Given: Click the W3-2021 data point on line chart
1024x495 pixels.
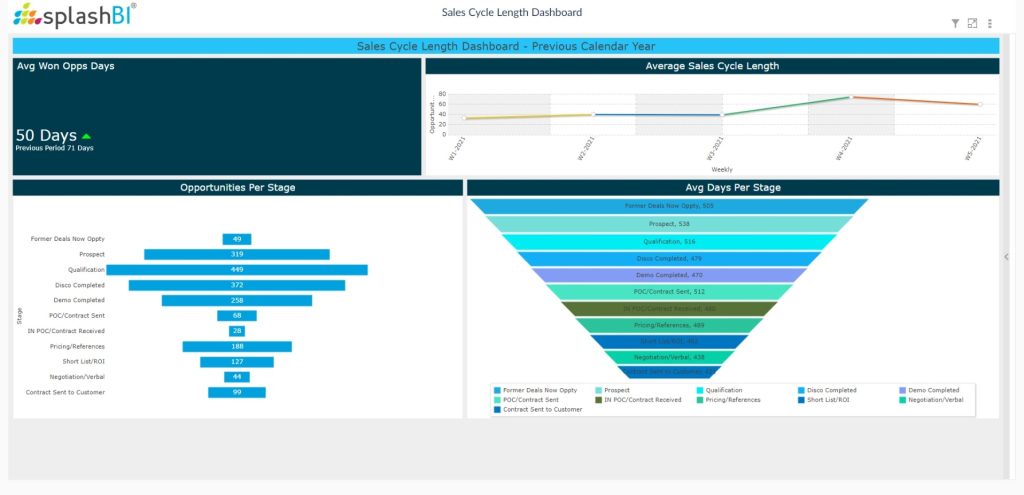Looking at the screenshot, I should tap(722, 115).
